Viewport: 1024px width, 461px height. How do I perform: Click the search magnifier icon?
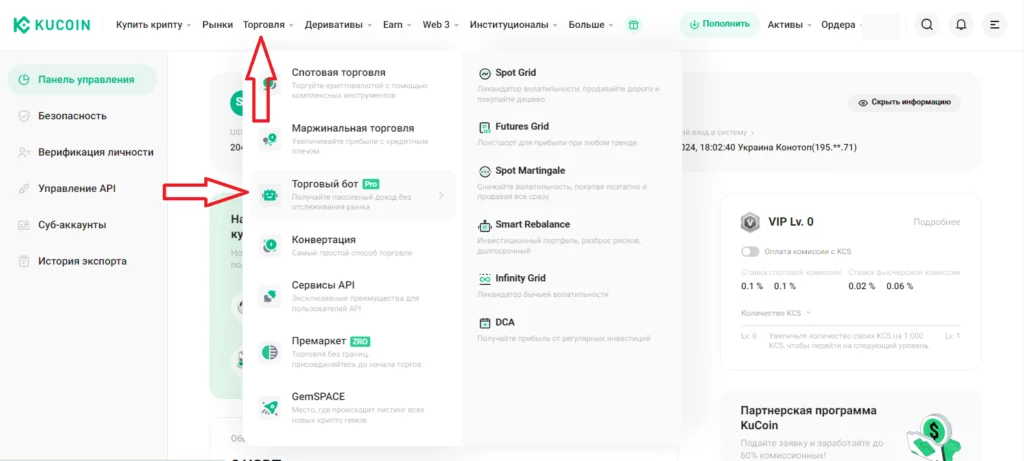[x=927, y=24]
